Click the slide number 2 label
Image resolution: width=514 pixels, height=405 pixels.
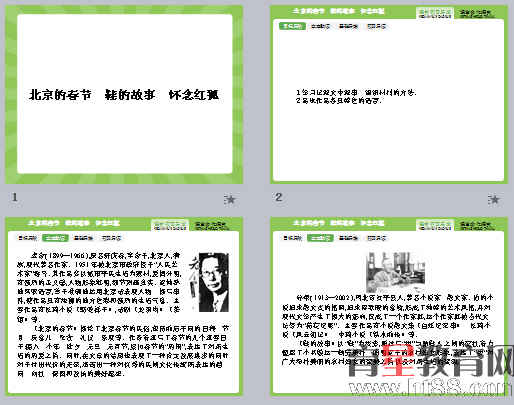(x=279, y=197)
